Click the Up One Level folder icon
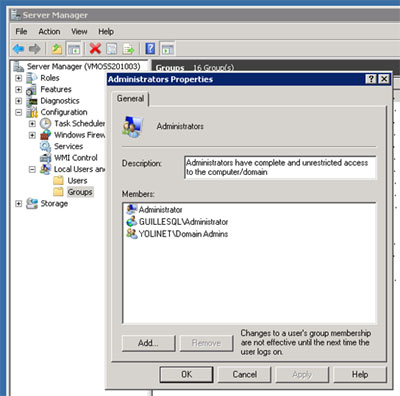 57,49
